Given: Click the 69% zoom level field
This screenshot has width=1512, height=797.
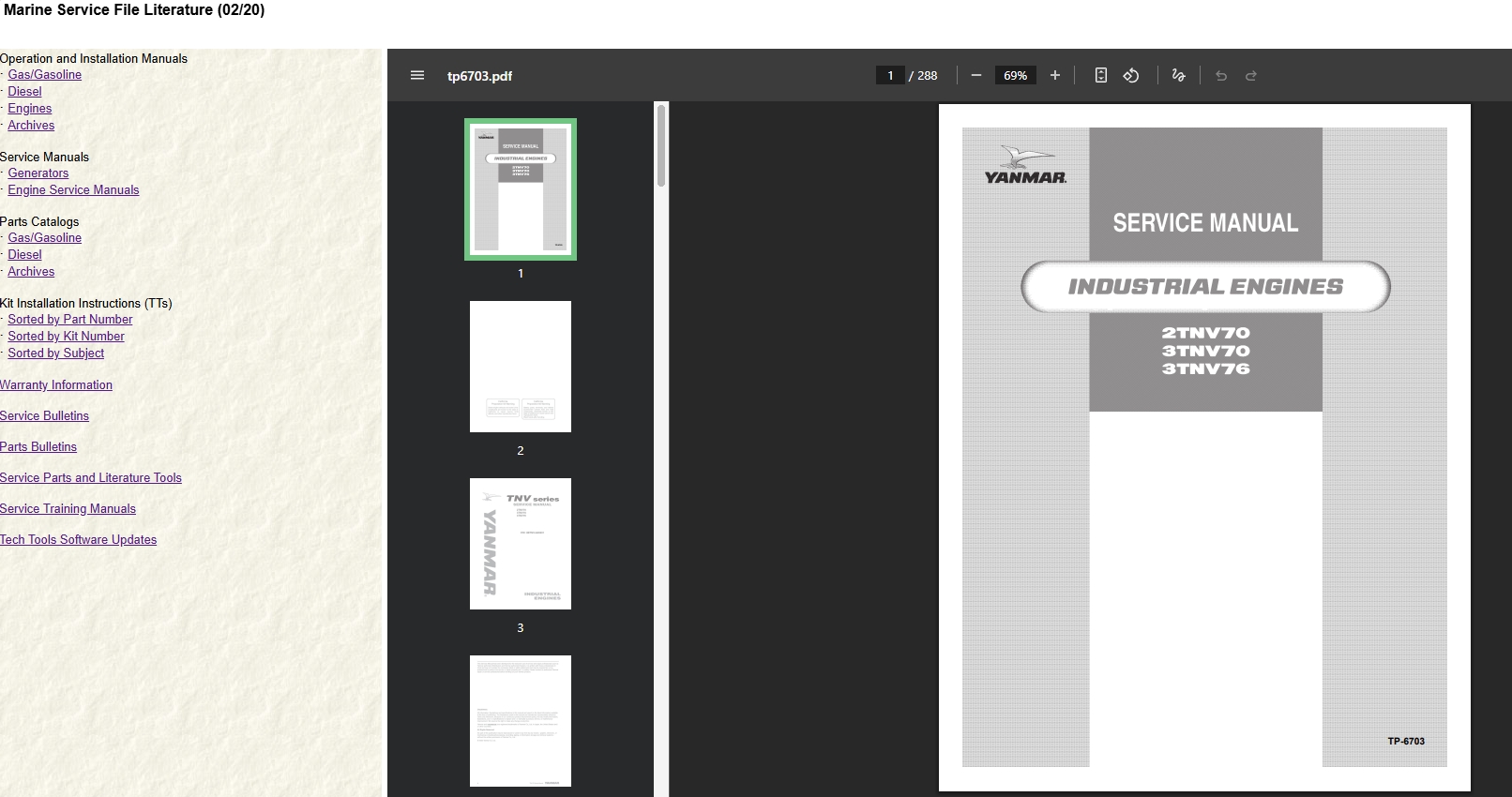Looking at the screenshot, I should 1016,76.
